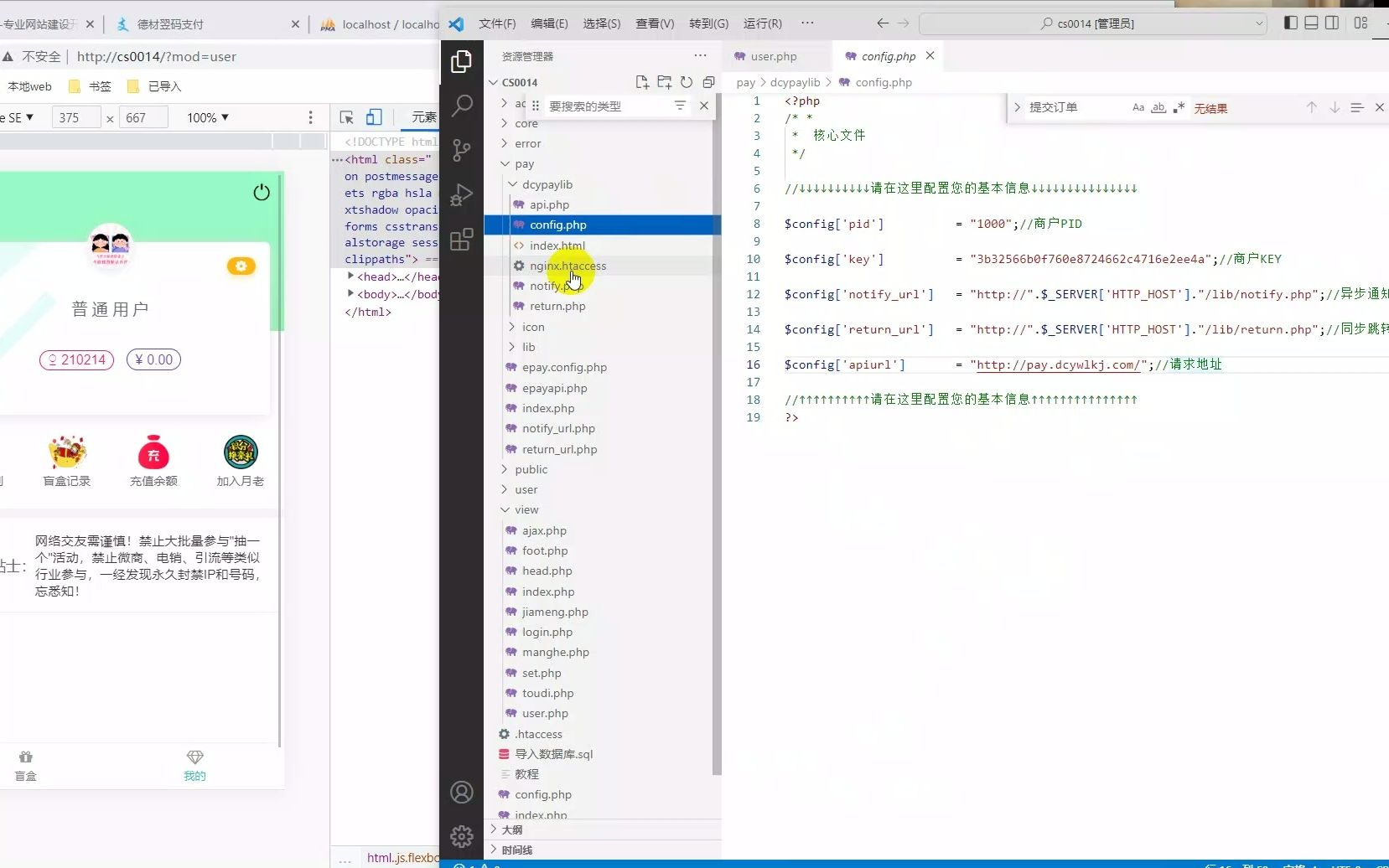This screenshot has height=868, width=1389.
Task: Open 盲盒记录 icon in mobile page
Action: click(x=67, y=461)
